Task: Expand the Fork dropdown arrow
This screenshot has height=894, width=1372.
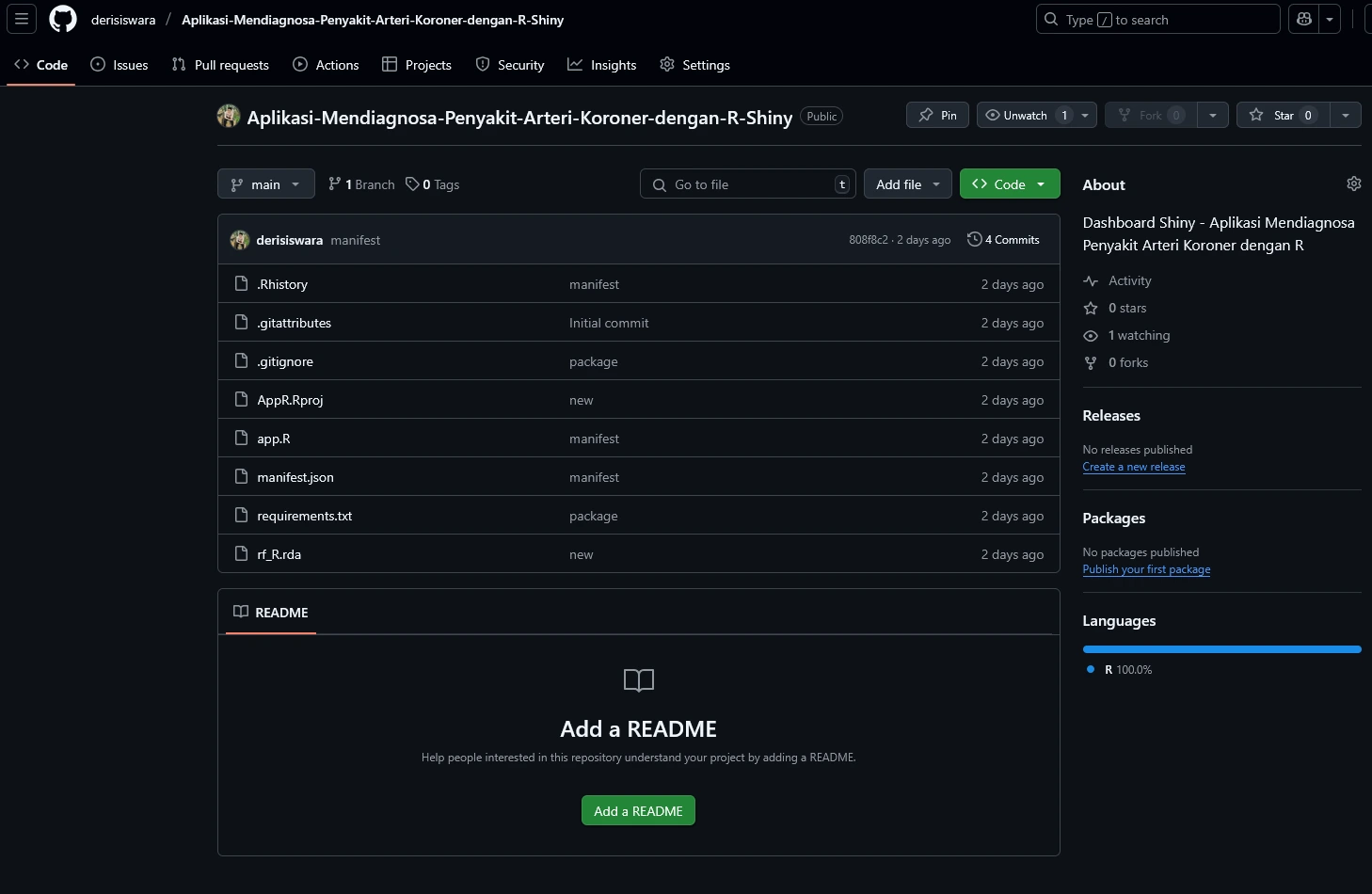Action: coord(1213,115)
